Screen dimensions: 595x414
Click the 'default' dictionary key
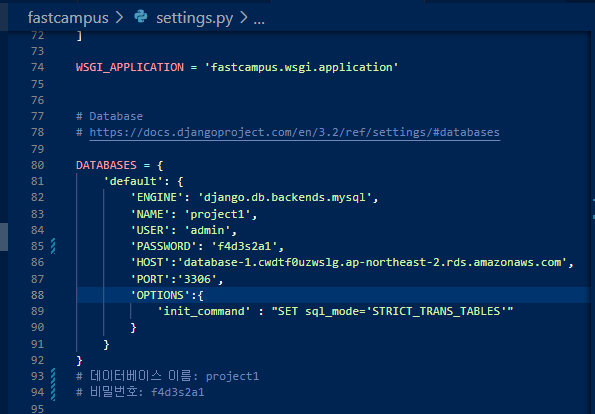coord(133,181)
